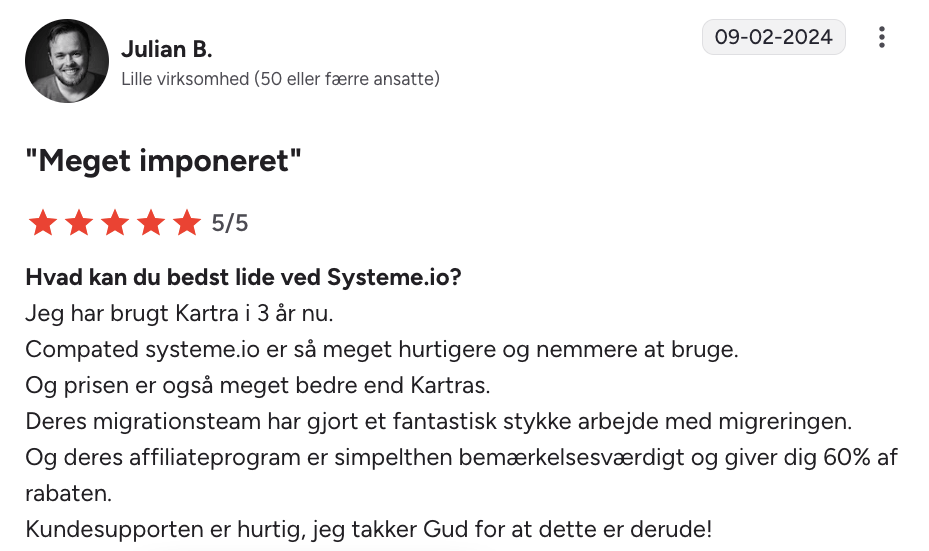Click the sentence about "Deres migrationsteam"
The height and width of the screenshot is (551, 929).
[439, 421]
